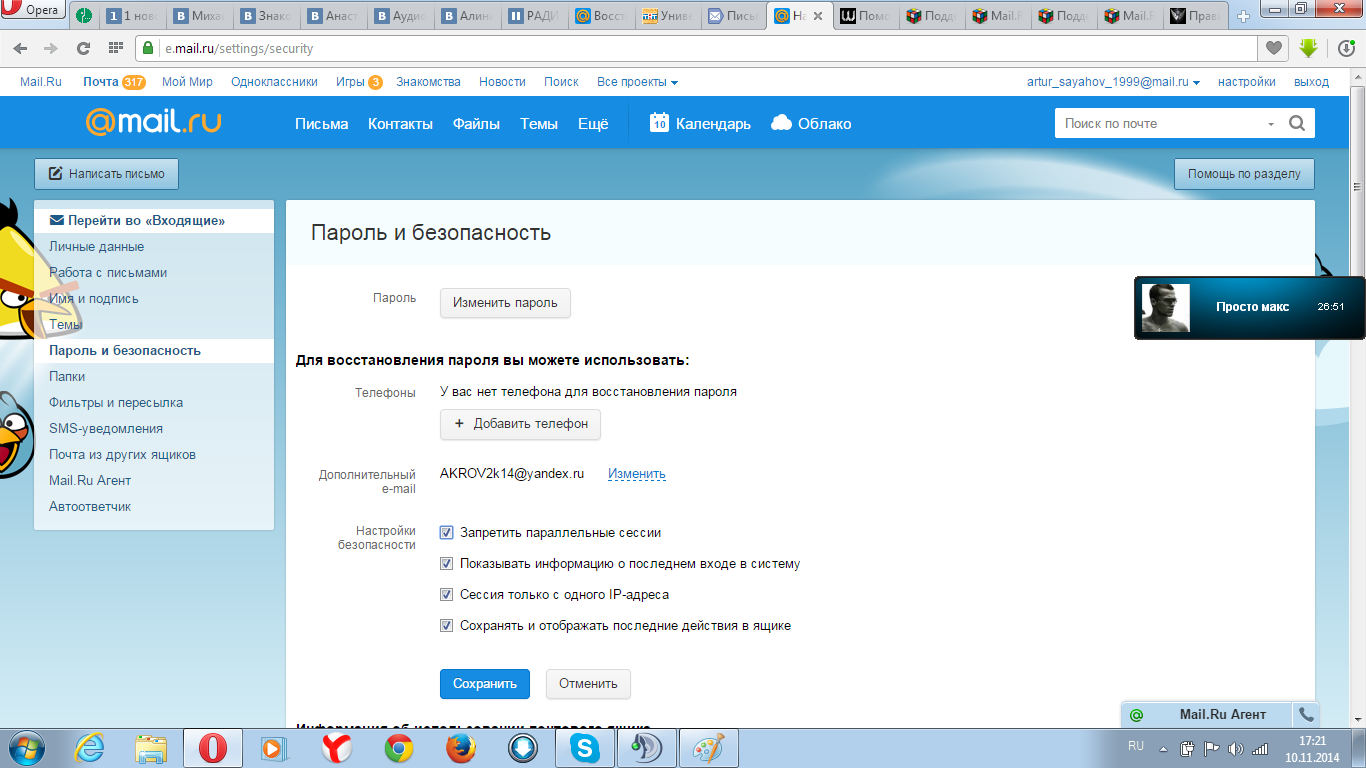Click the network signal icon in system tray
This screenshot has height=768, width=1366.
(1260, 748)
